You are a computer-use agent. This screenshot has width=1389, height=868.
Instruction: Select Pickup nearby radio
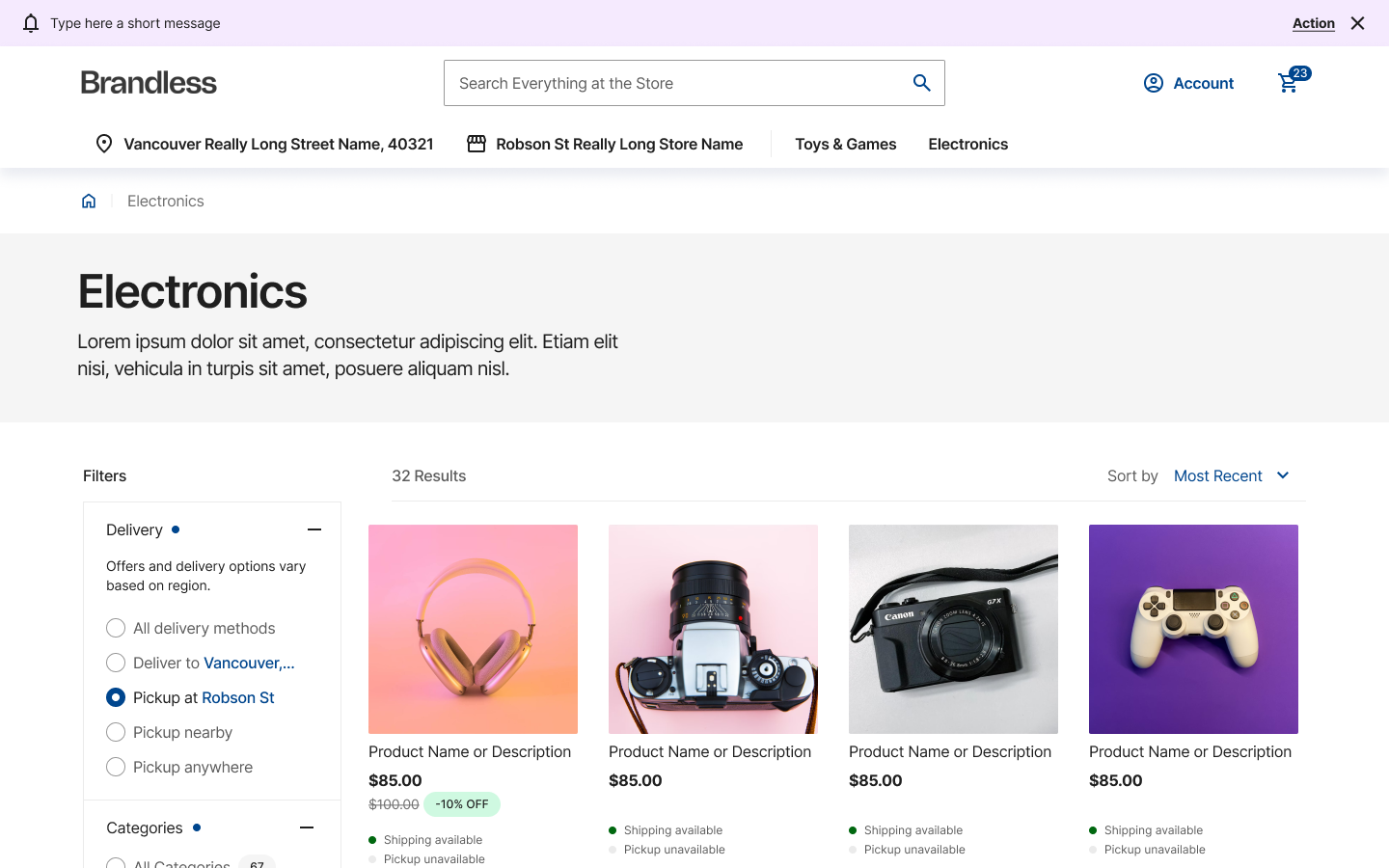(116, 732)
